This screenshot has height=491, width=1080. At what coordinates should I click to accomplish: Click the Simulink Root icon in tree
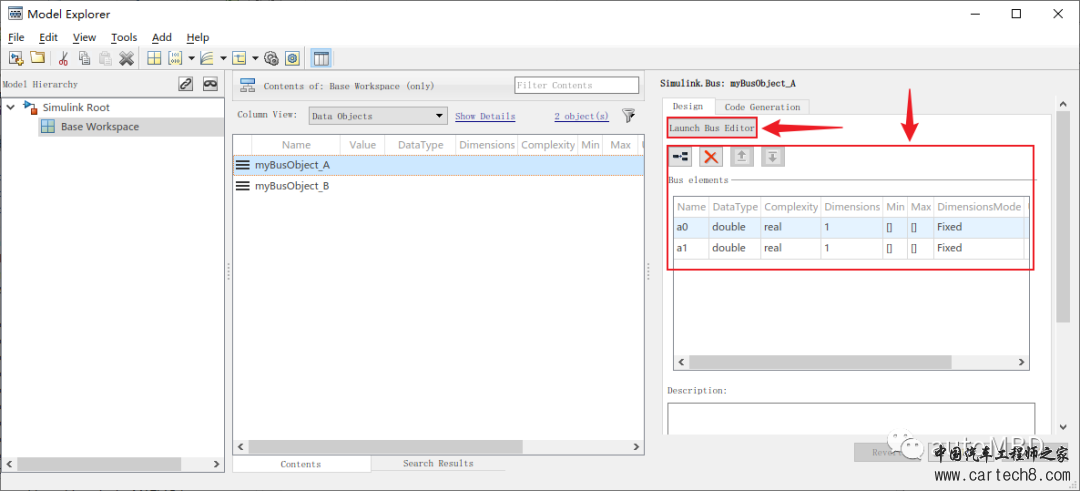pos(30,107)
